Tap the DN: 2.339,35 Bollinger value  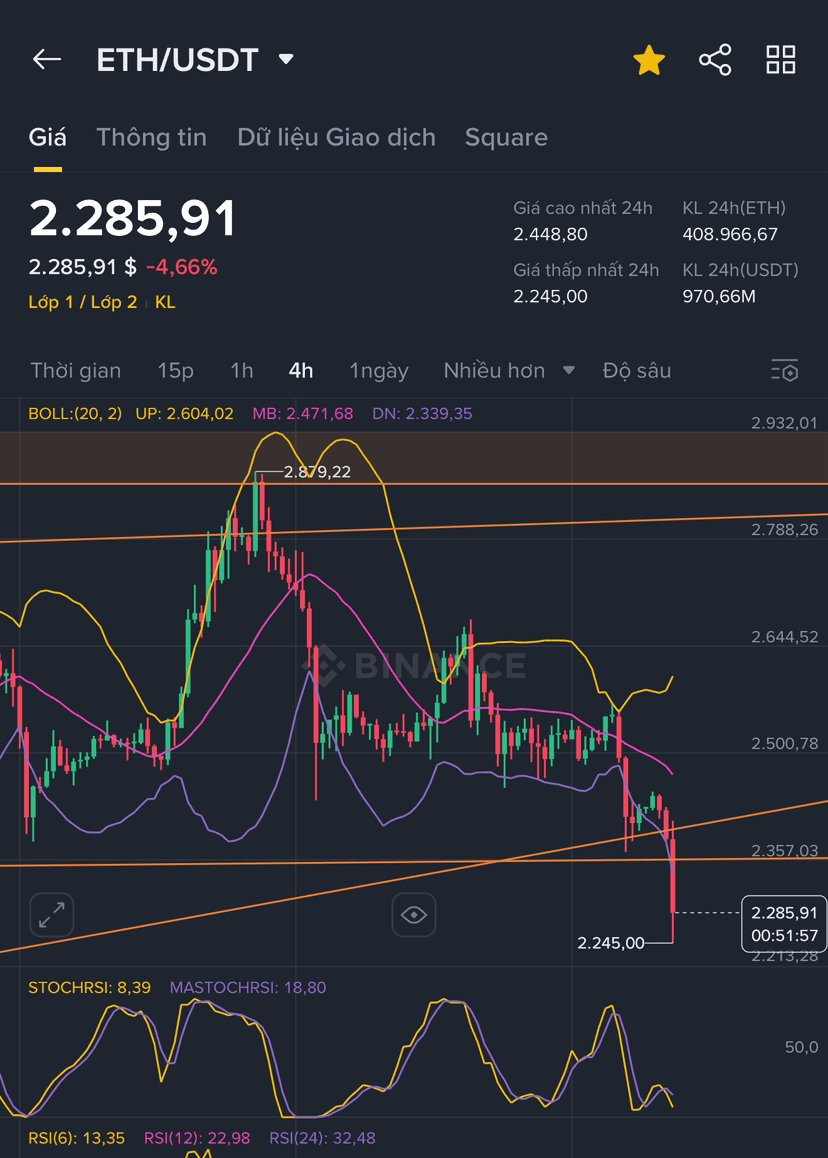tap(422, 414)
